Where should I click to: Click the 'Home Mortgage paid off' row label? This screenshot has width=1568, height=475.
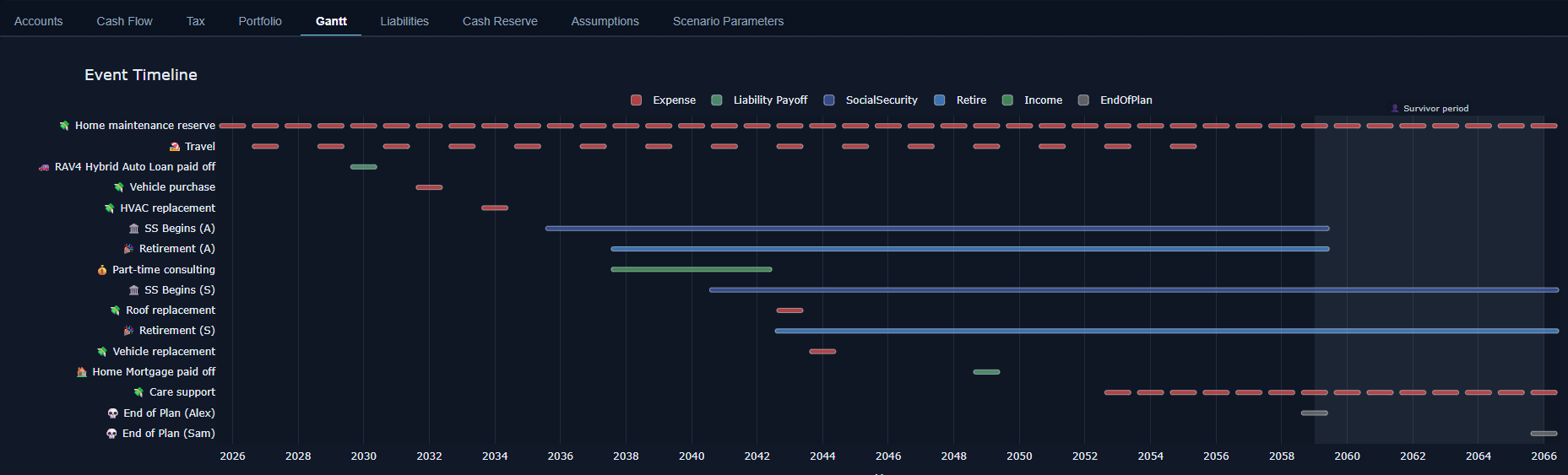[x=154, y=372]
